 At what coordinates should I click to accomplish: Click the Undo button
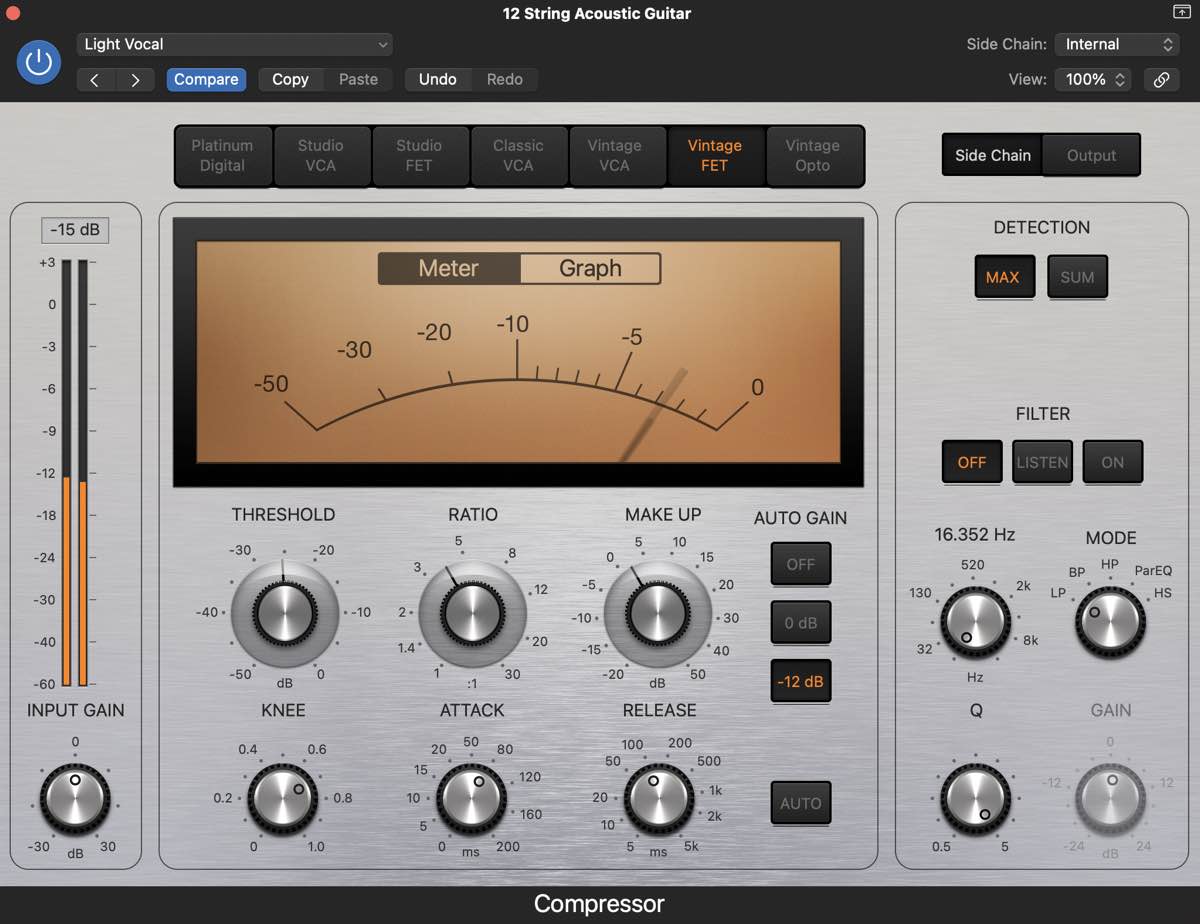tap(437, 80)
